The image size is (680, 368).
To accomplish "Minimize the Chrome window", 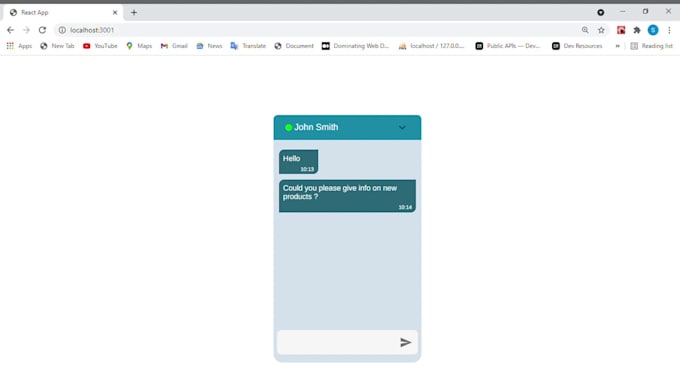I will (623, 12).
